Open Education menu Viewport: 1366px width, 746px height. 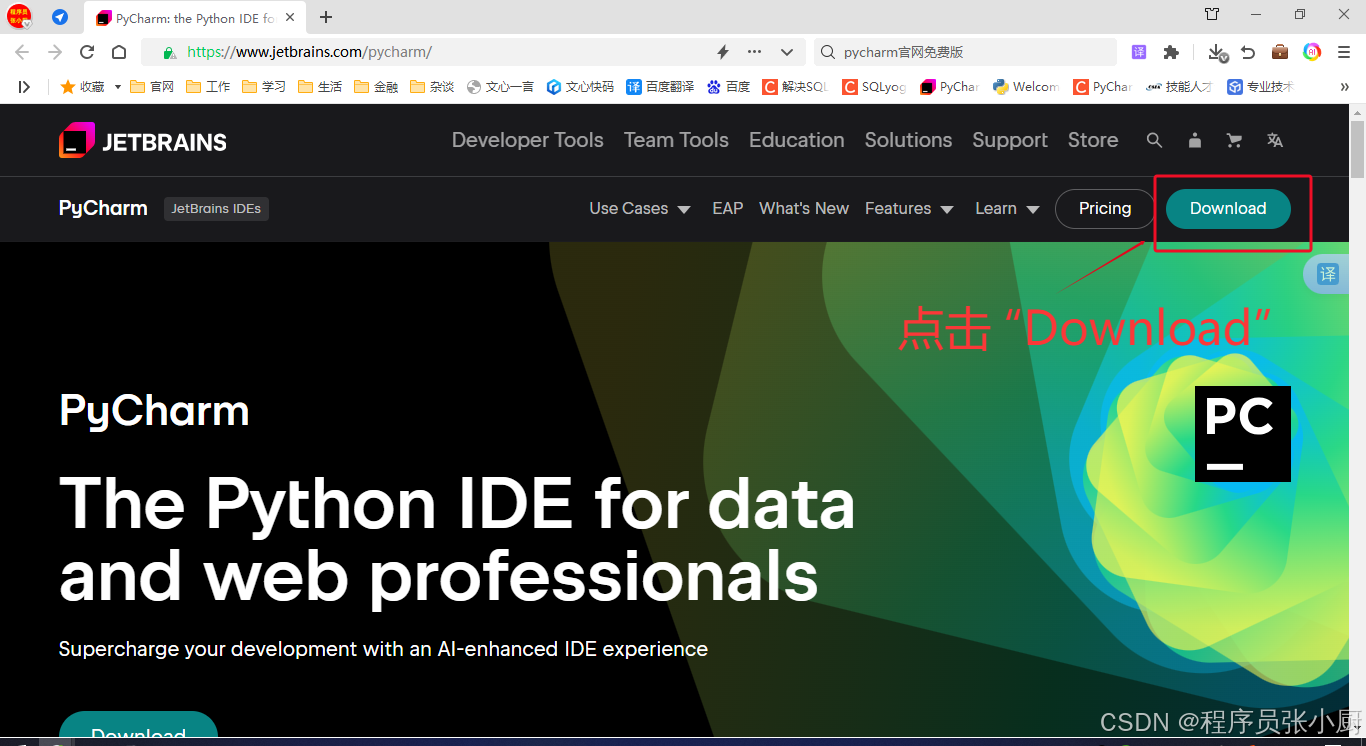[x=797, y=141]
